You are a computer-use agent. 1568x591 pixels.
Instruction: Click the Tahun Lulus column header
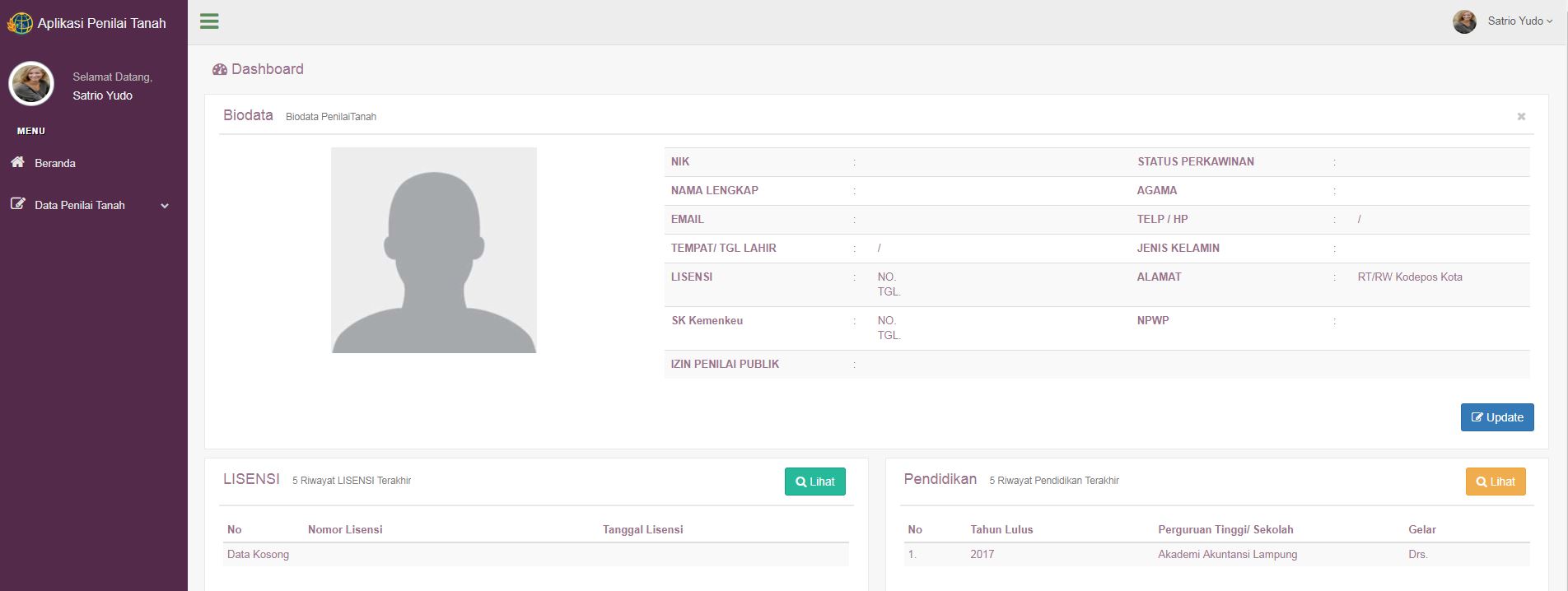(x=1001, y=529)
